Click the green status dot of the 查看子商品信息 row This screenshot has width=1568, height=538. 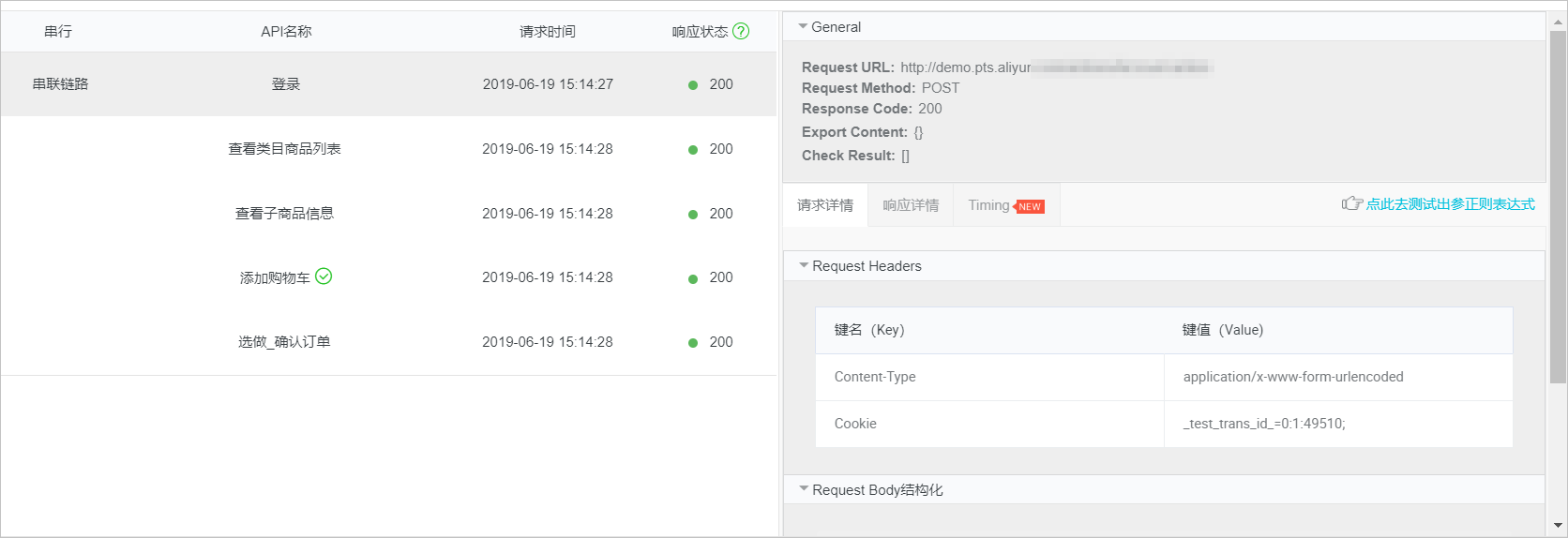click(x=693, y=215)
